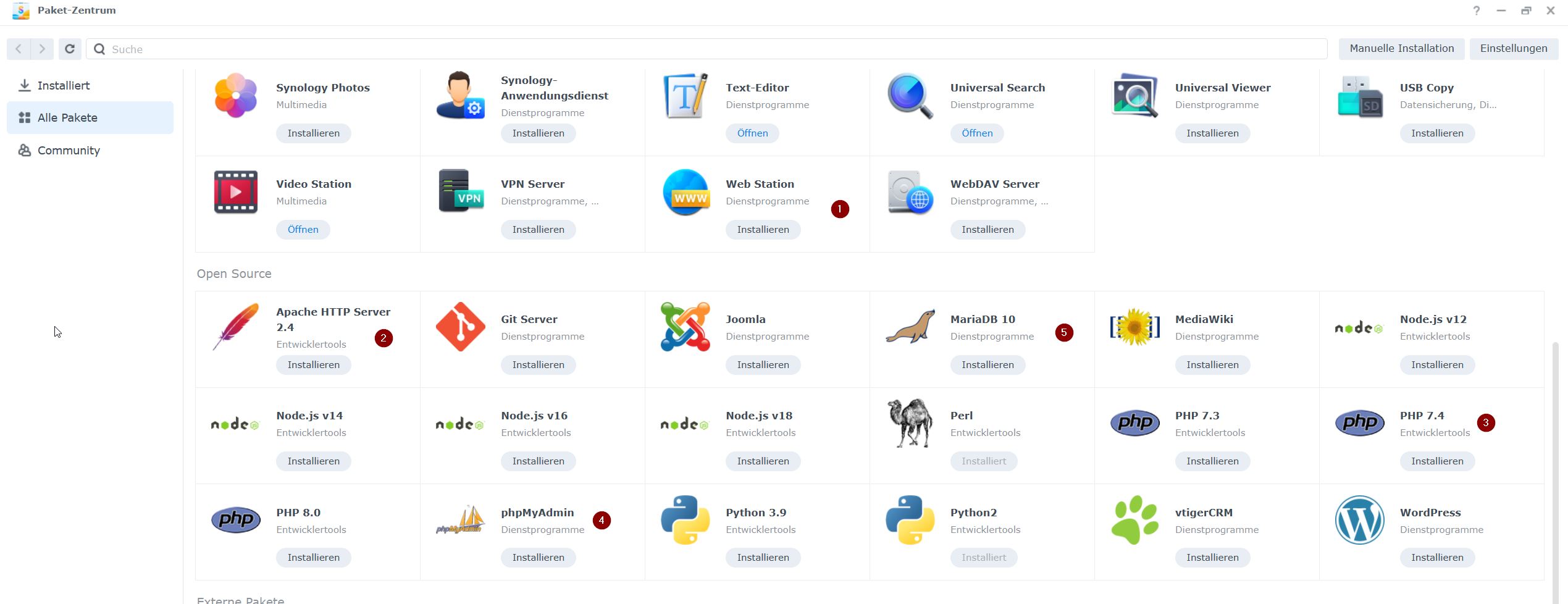
Task: Click the Node.js v12 logo
Action: point(1360,328)
